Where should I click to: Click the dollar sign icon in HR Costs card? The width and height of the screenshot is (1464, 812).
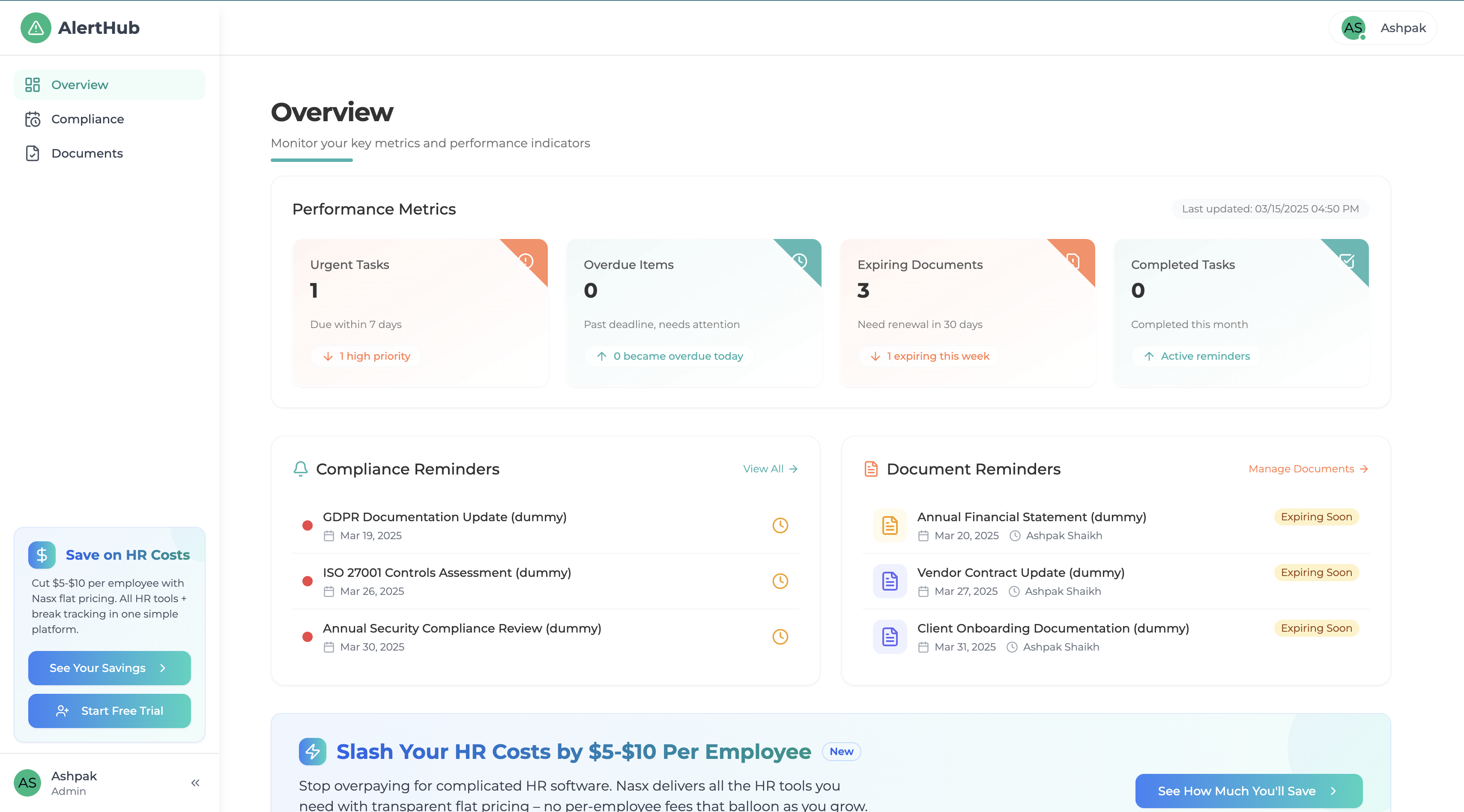(x=42, y=555)
